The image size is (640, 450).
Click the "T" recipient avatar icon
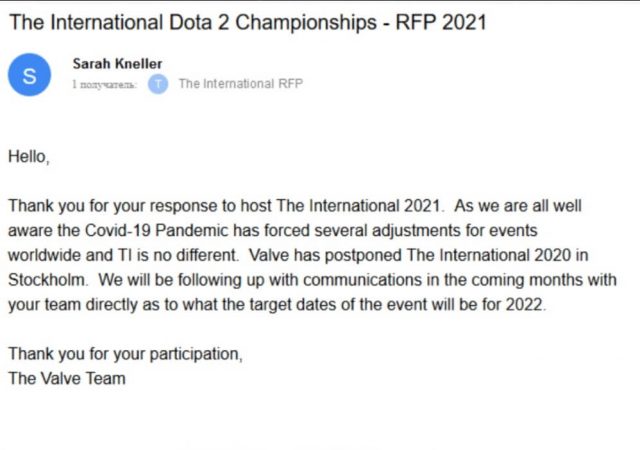point(158,84)
